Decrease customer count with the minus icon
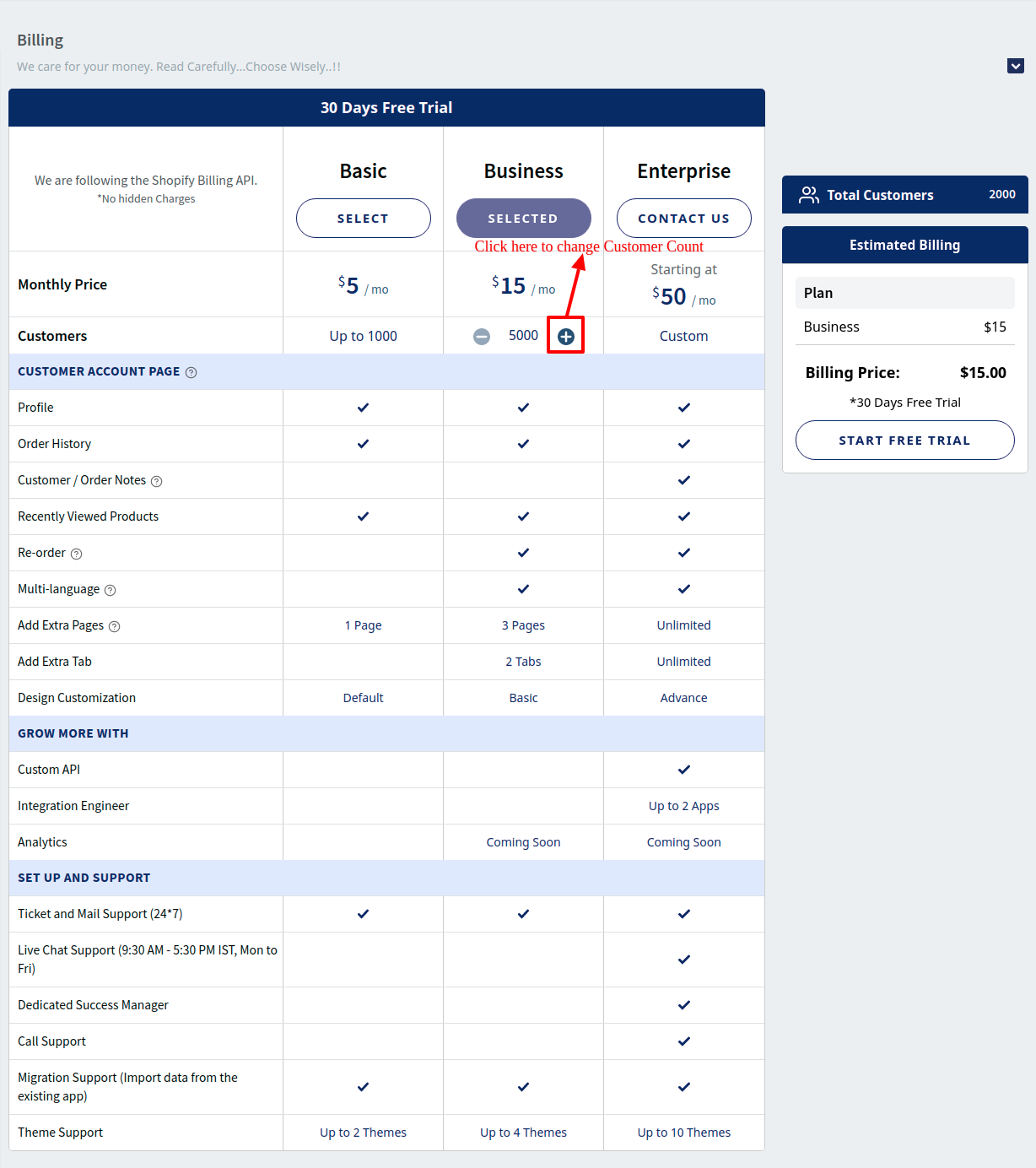The image size is (1036, 1168). click(481, 336)
